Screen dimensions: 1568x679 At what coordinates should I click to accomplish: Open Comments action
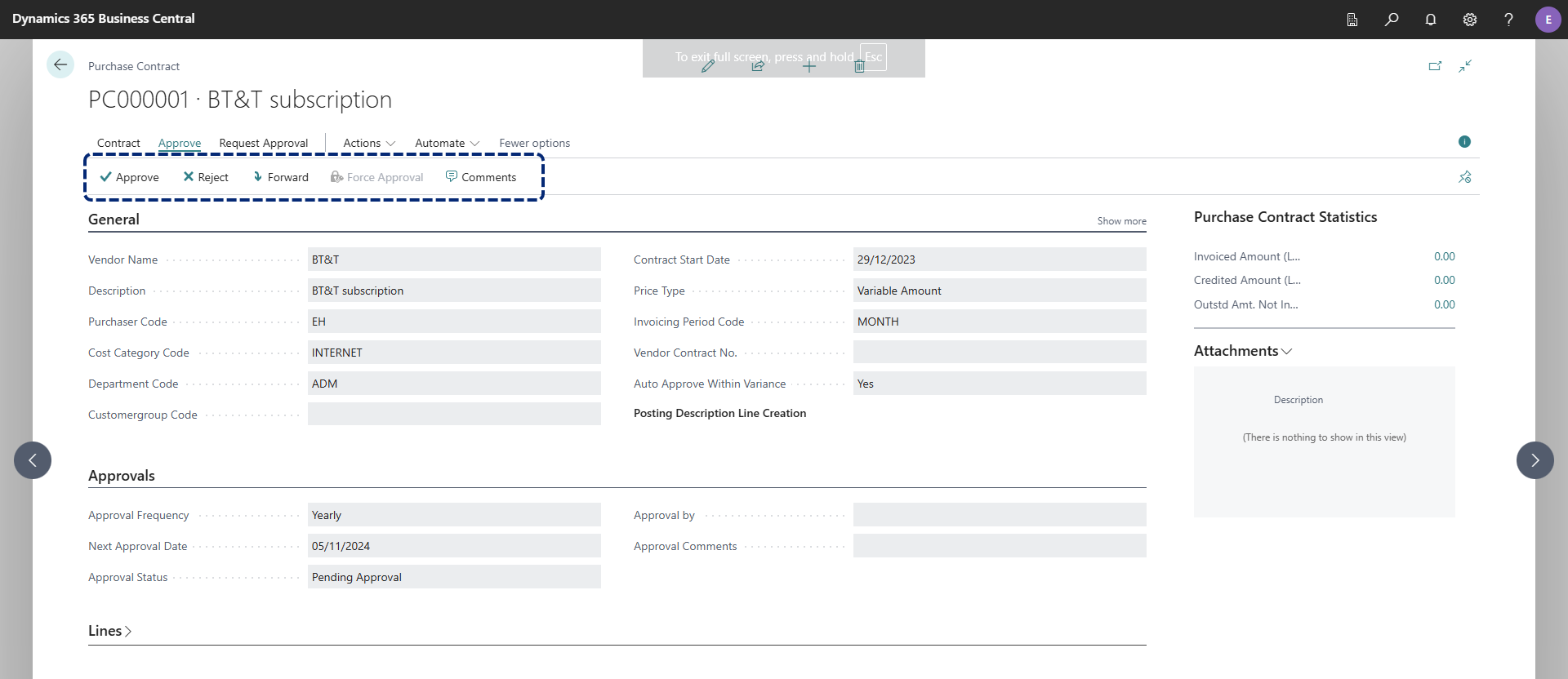coord(480,177)
